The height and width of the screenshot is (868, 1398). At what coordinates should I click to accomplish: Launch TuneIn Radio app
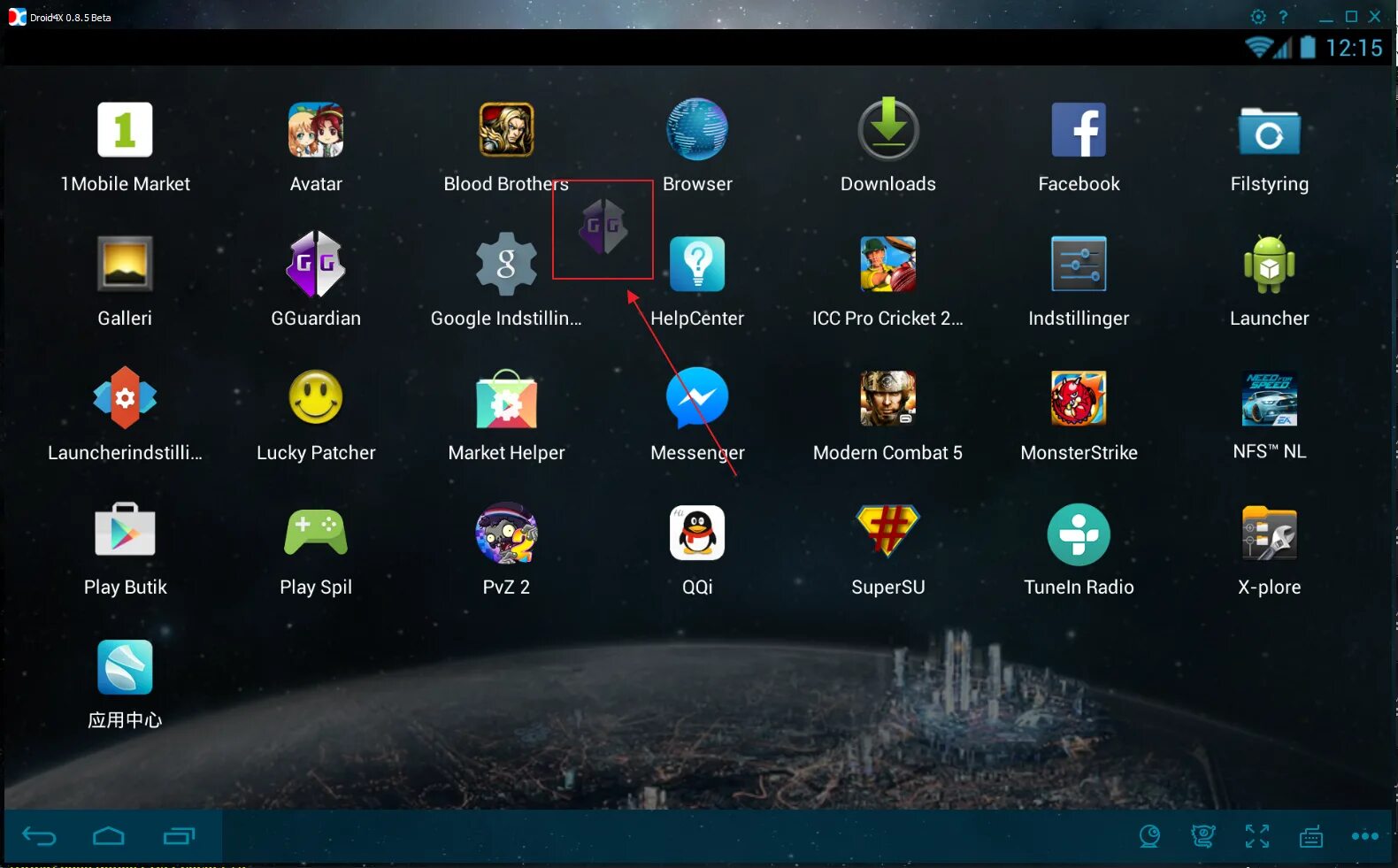tap(1079, 534)
